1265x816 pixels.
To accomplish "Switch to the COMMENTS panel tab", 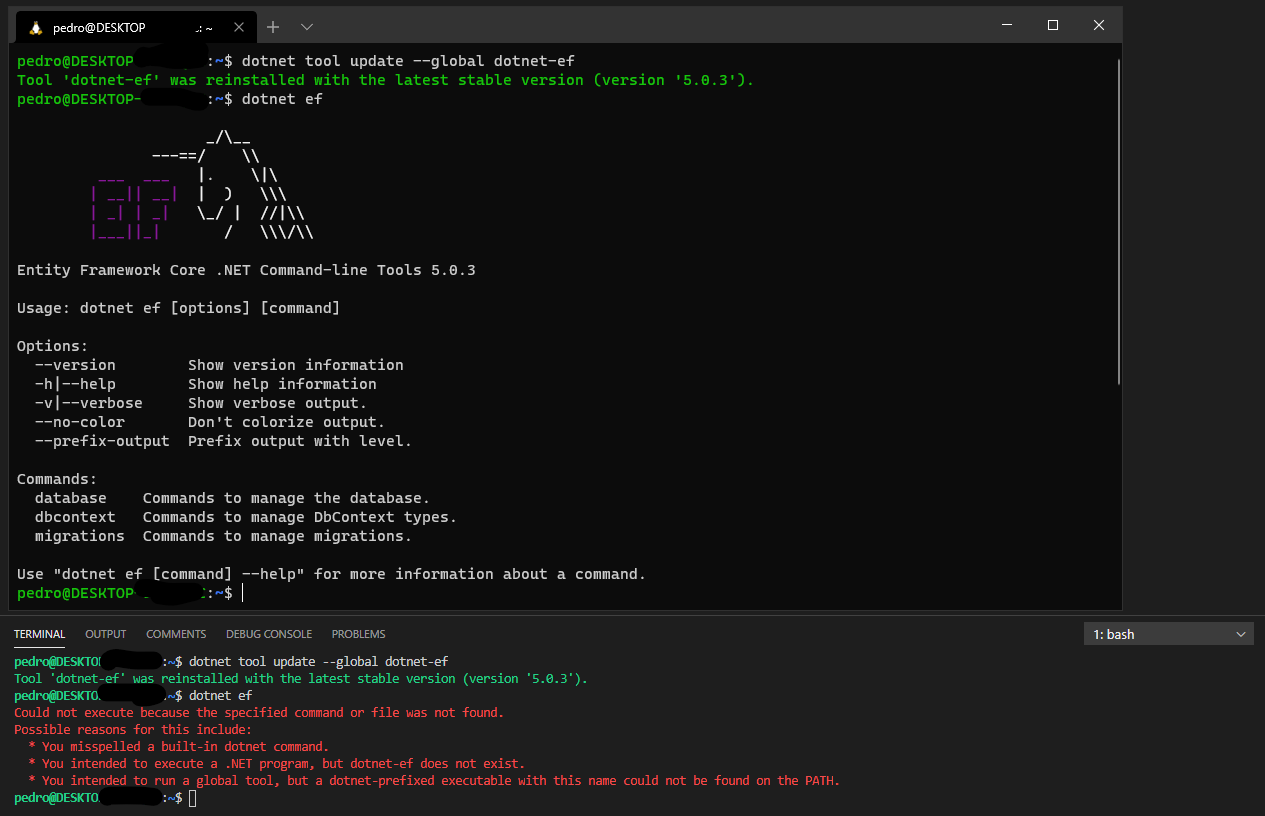I will (176, 634).
